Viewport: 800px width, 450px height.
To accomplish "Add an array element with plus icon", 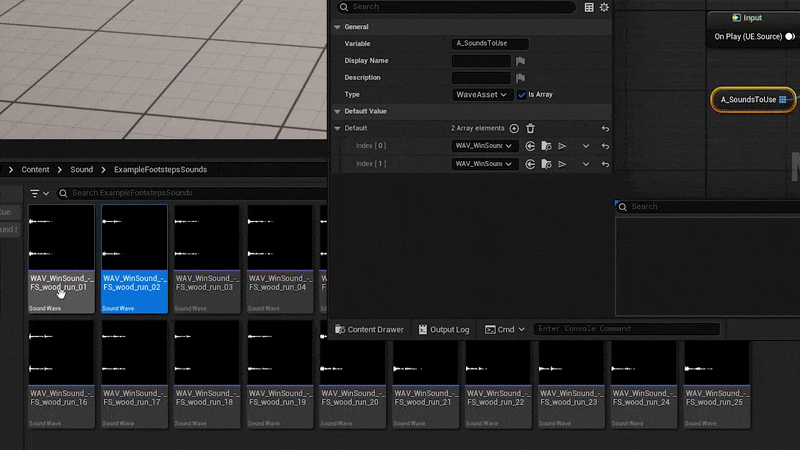I will pyautogui.click(x=514, y=129).
